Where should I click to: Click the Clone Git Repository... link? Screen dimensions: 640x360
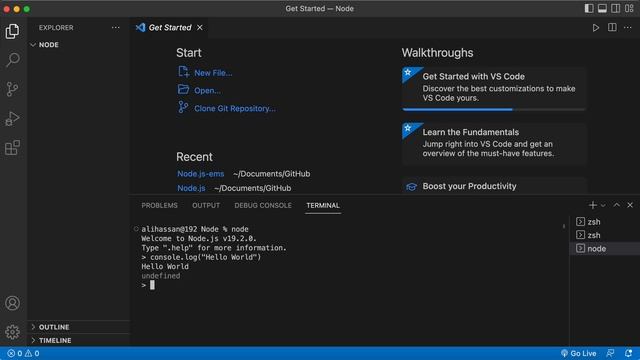(x=235, y=109)
